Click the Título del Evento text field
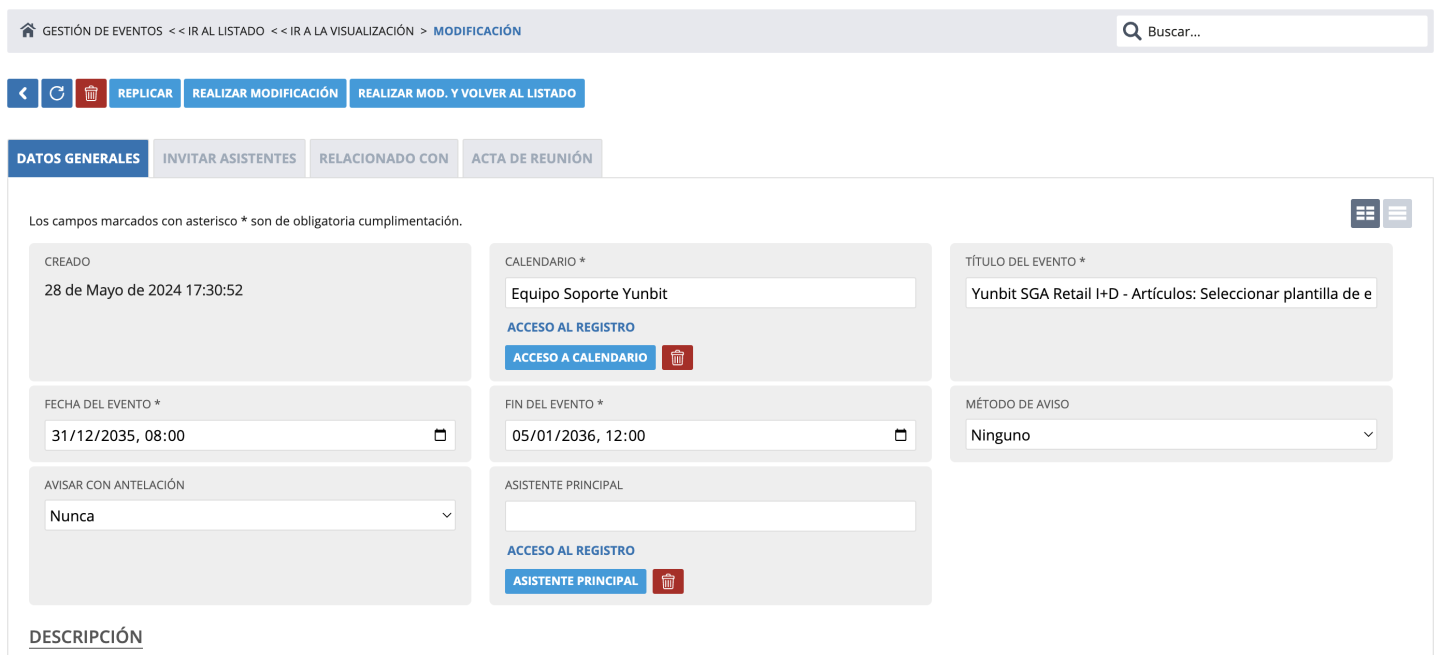Screen dimensions: 1440x655 (1171, 293)
